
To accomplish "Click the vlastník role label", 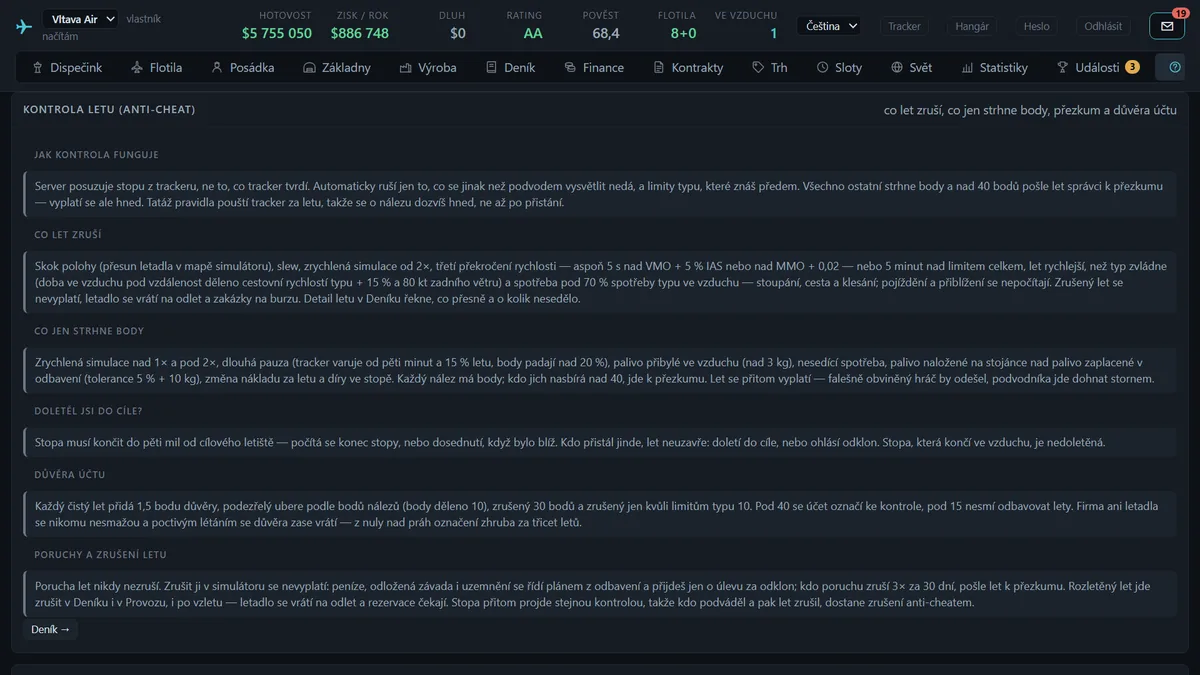I will 143,19.
